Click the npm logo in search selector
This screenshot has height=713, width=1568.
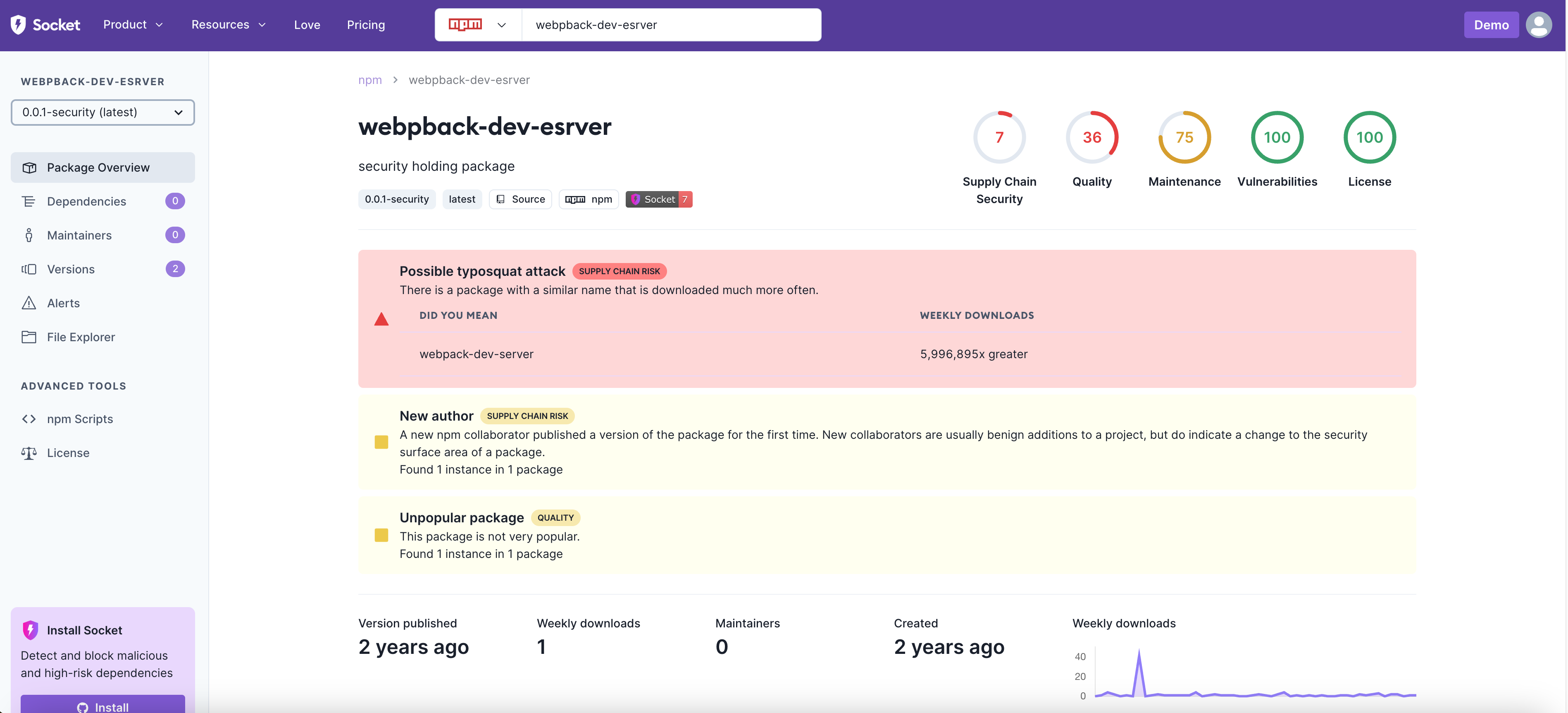[465, 24]
